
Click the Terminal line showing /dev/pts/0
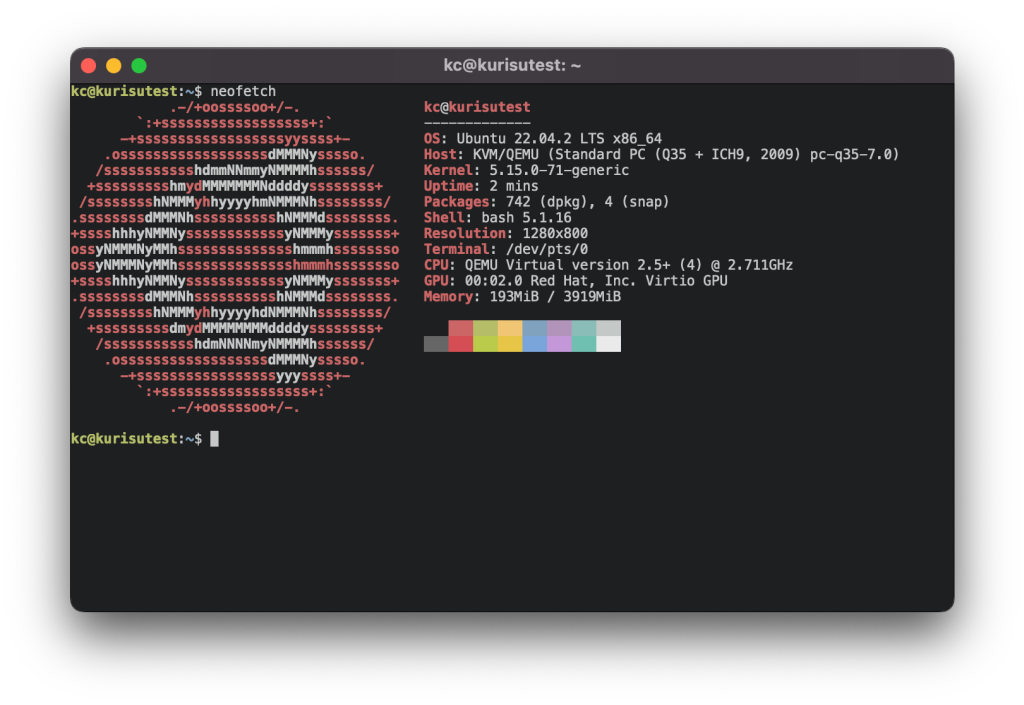tap(505, 249)
